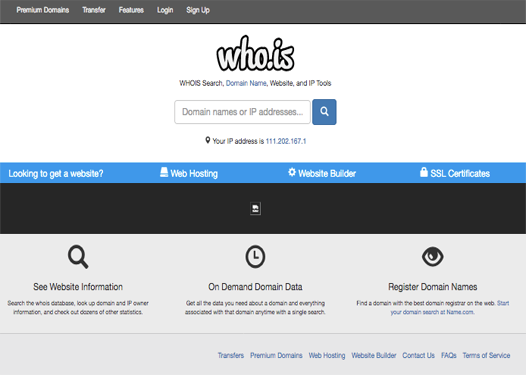Click the broken image icon in dark banner
The height and width of the screenshot is (375, 526).
click(x=255, y=208)
